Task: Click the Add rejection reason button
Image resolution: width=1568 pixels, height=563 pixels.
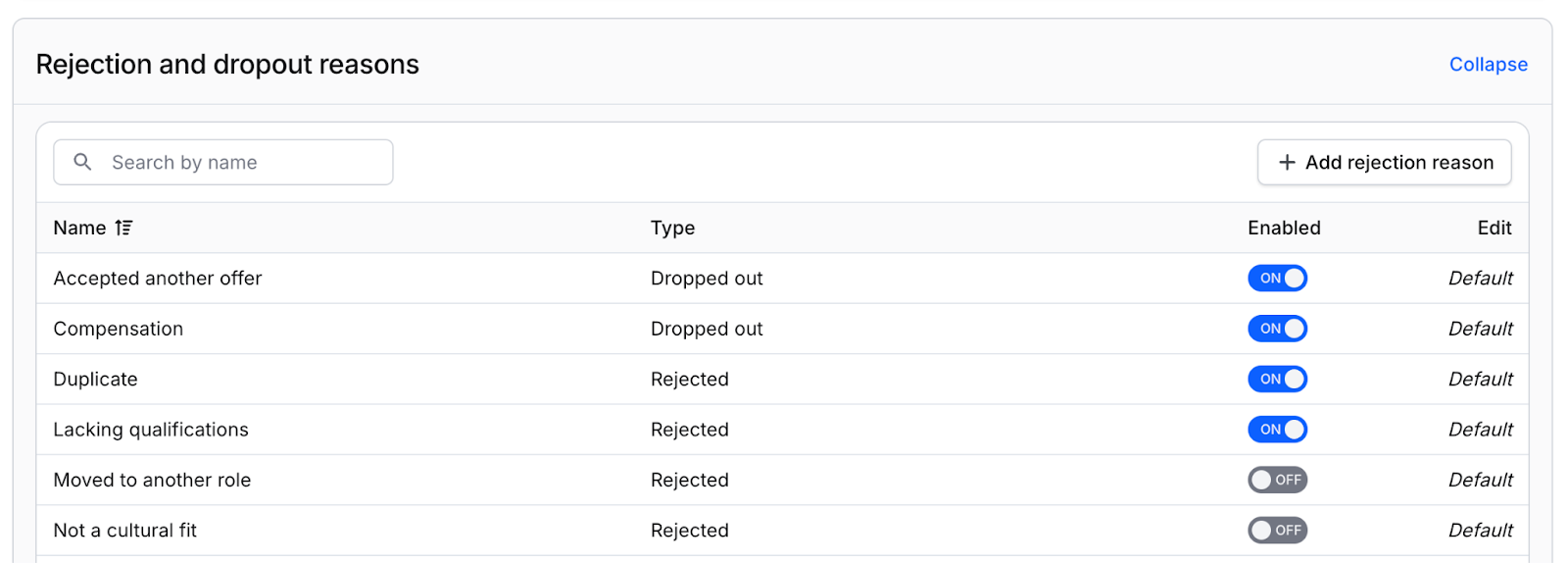Action: click(x=1384, y=162)
